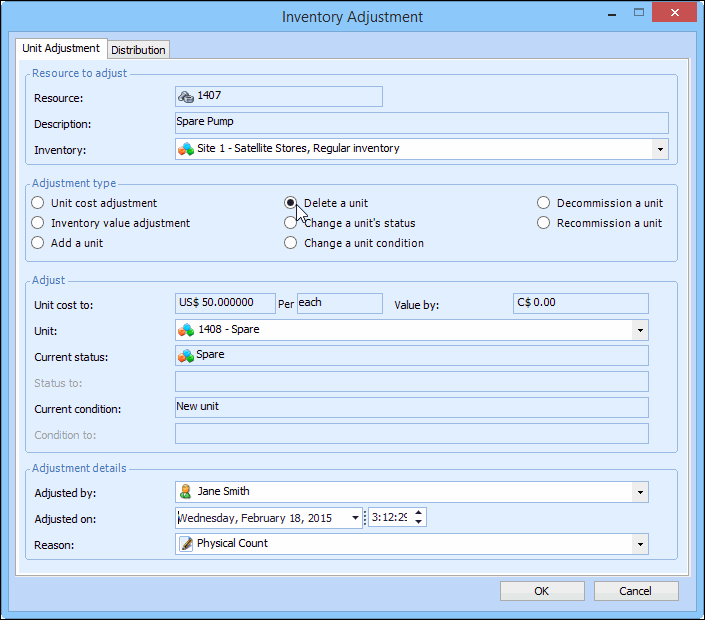Click the Spare status icon
The width and height of the screenshot is (705, 620).
tap(186, 355)
